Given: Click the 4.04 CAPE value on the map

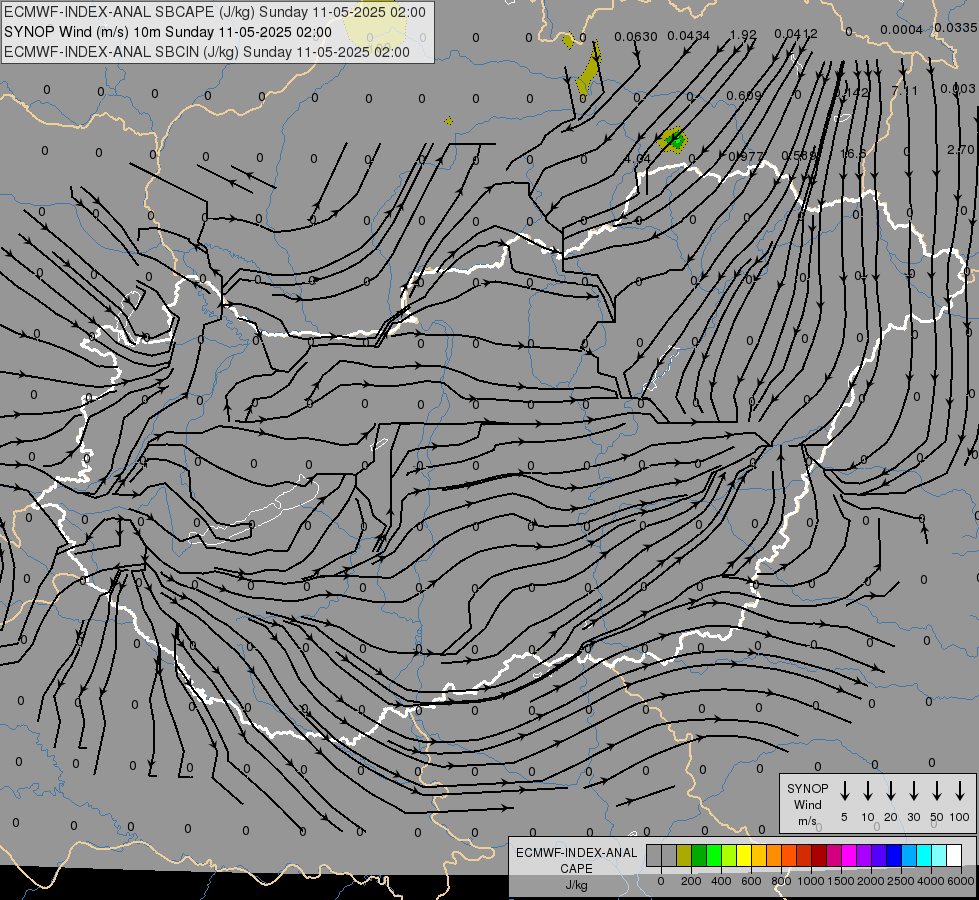Looking at the screenshot, I should [637, 159].
